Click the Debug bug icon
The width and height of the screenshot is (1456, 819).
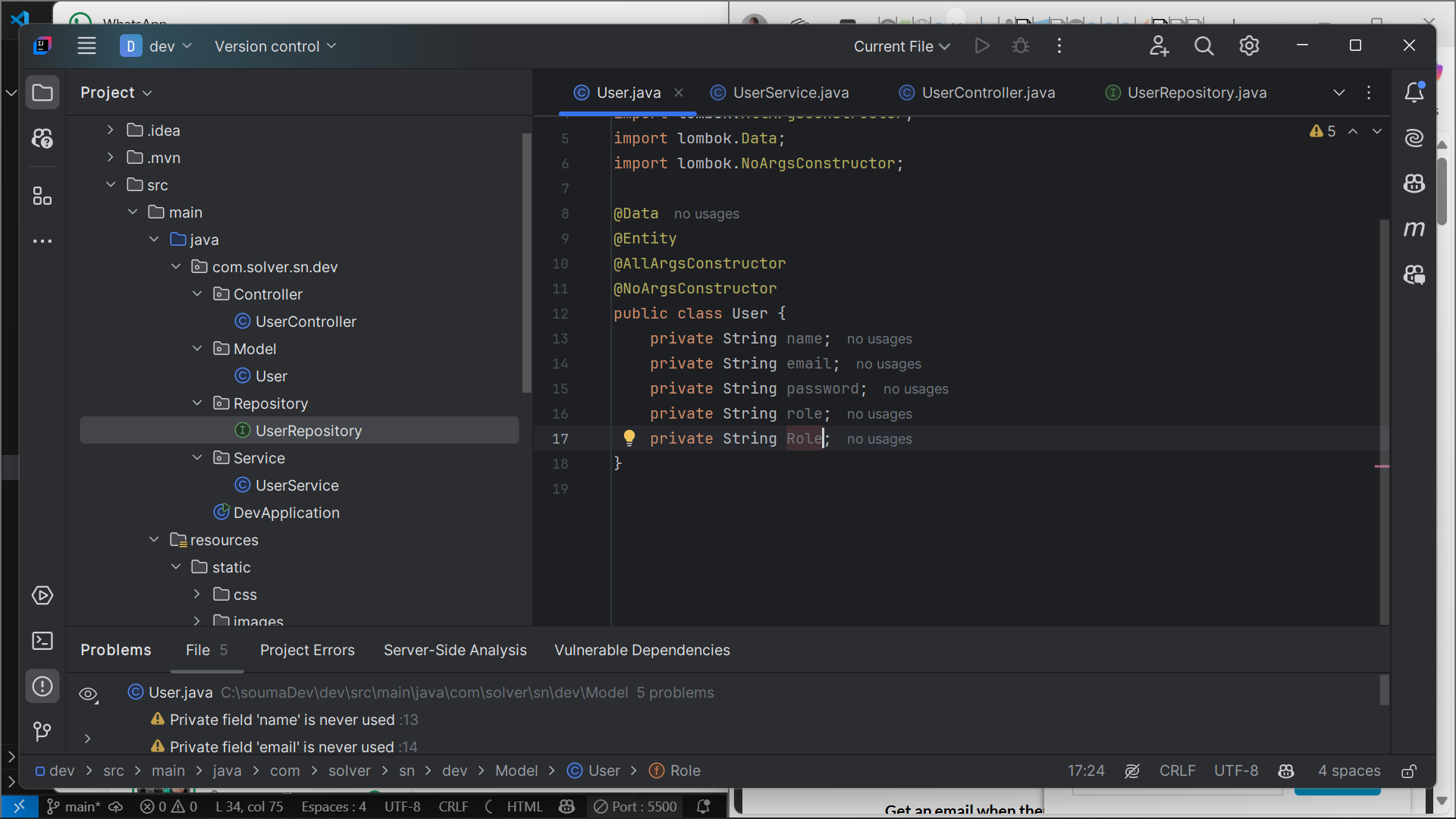[x=1021, y=46]
